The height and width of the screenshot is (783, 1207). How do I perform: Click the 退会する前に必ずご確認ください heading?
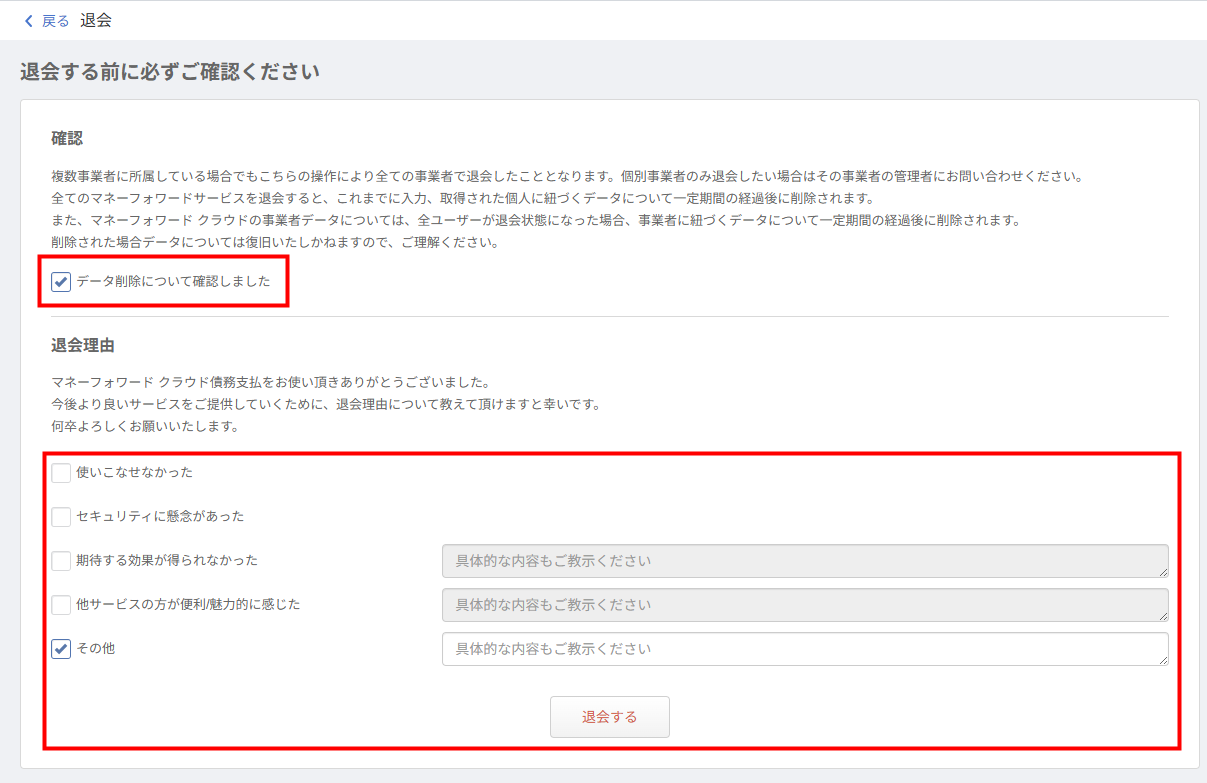pos(170,72)
